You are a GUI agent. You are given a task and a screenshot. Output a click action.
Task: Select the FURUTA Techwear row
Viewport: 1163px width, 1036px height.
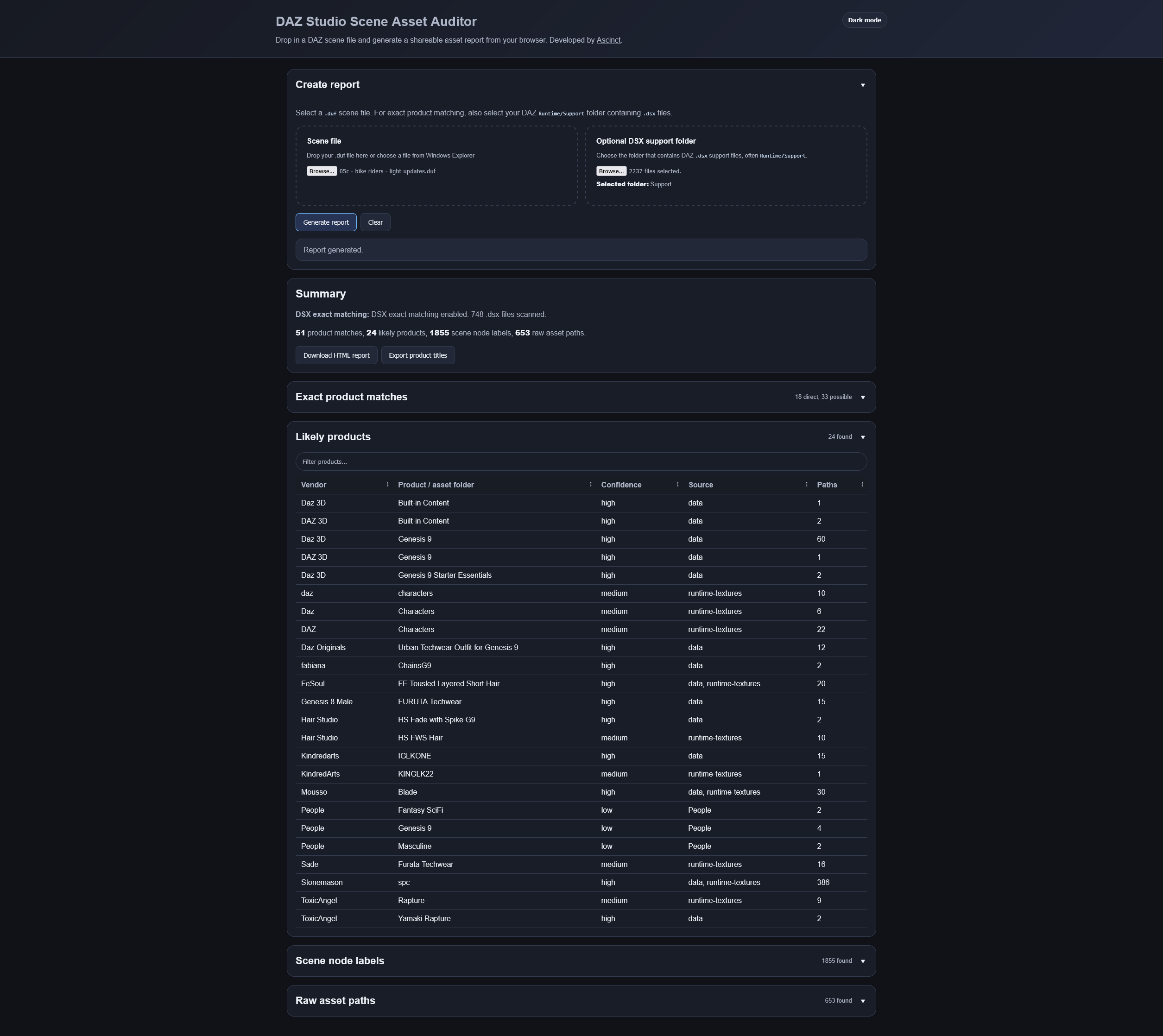581,702
